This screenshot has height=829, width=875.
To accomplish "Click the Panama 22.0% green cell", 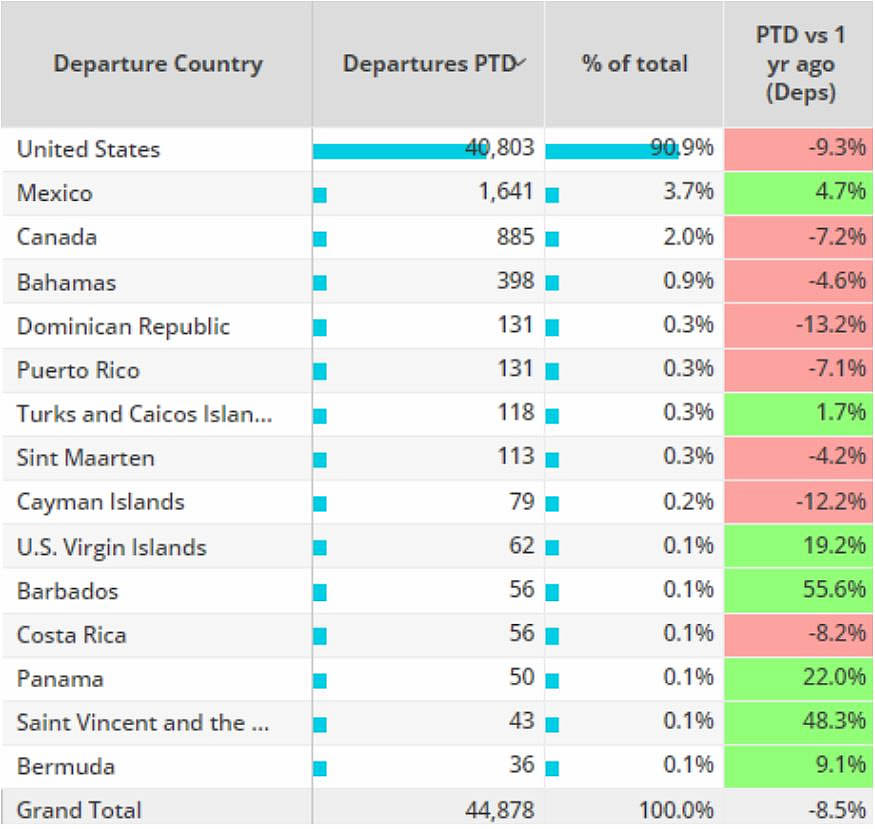I will [798, 678].
